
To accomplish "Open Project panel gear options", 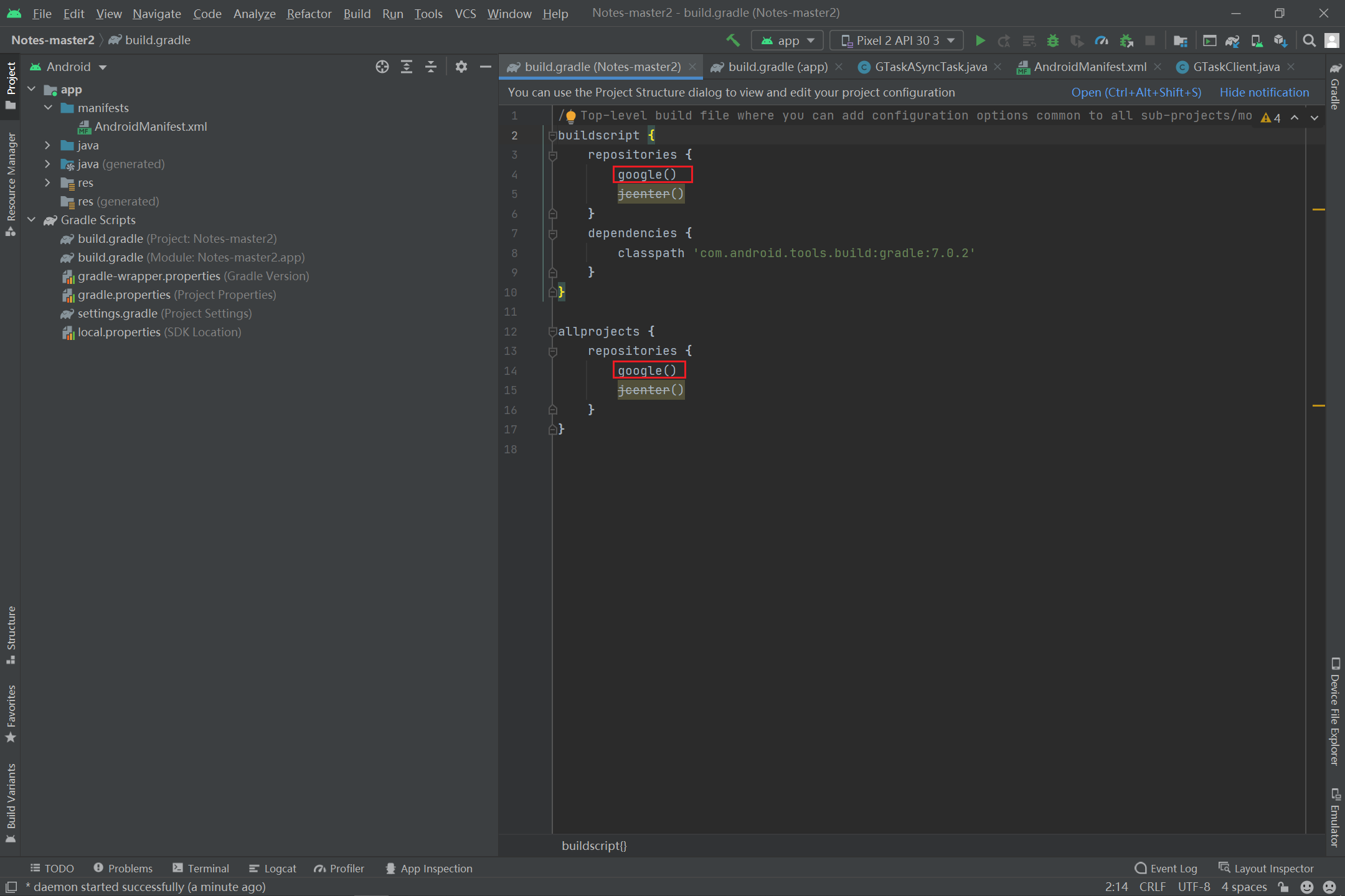I will (x=461, y=67).
